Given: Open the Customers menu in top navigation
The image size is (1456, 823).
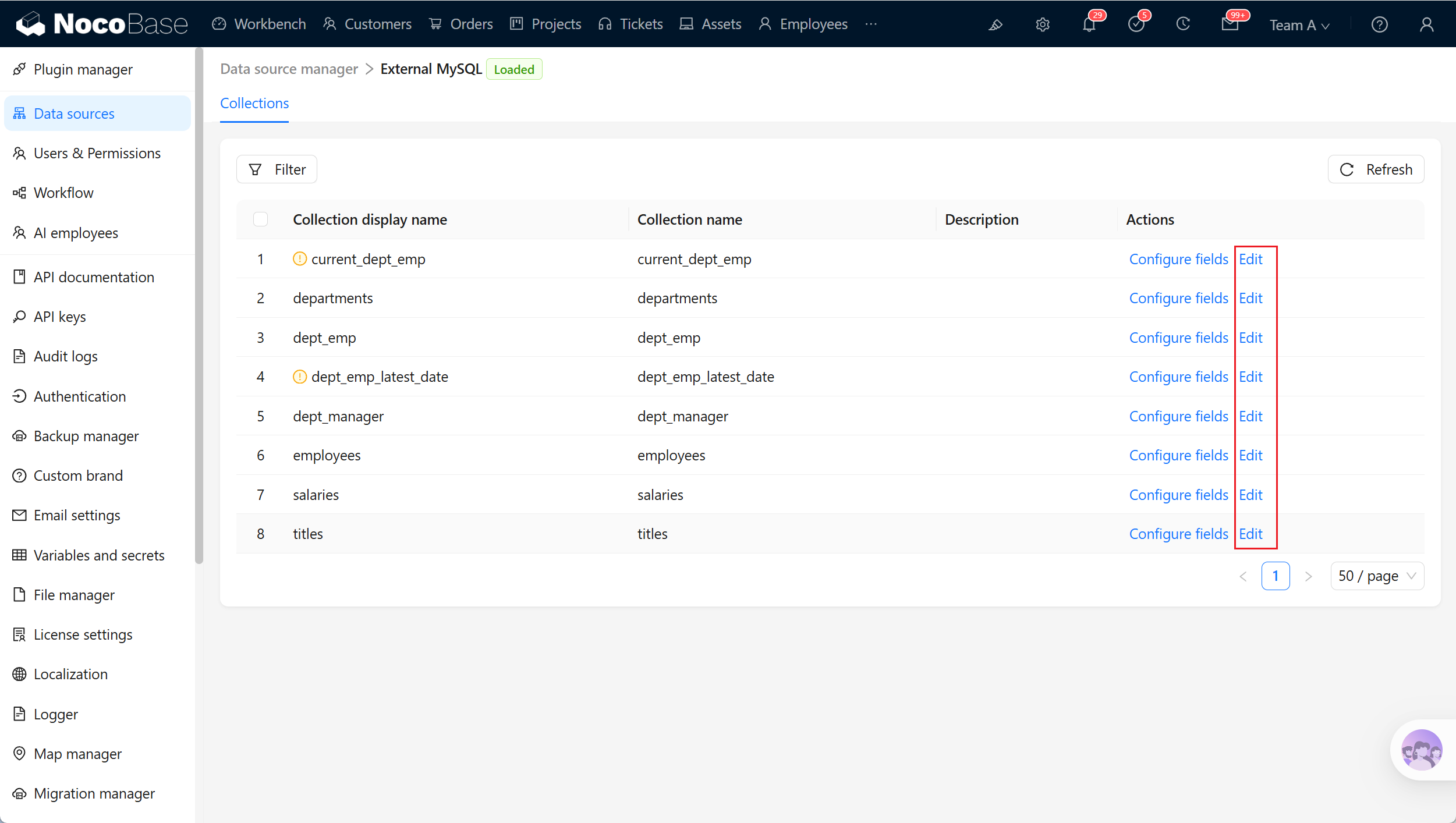Looking at the screenshot, I should 367,24.
